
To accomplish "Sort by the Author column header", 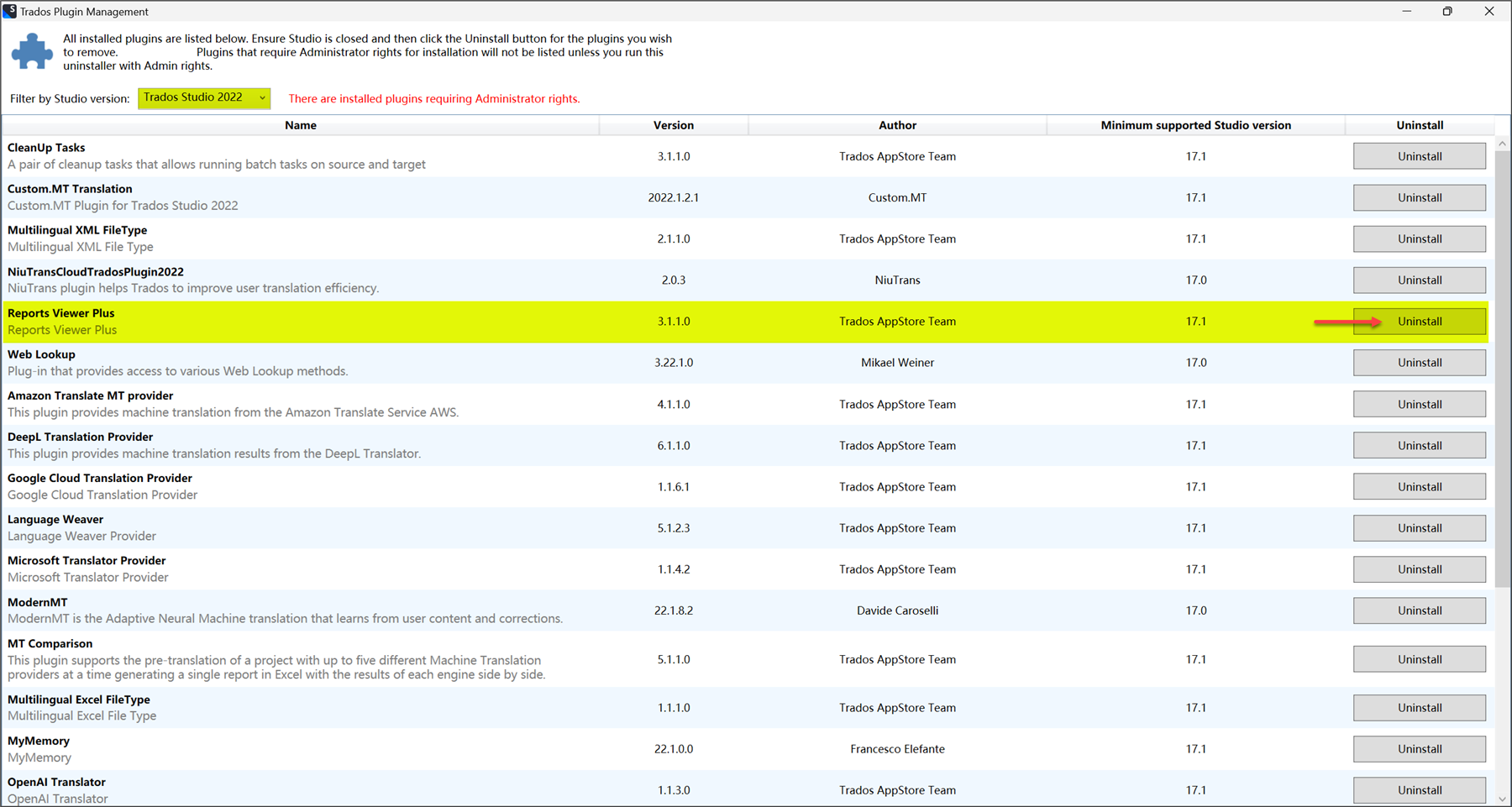I will [897, 125].
